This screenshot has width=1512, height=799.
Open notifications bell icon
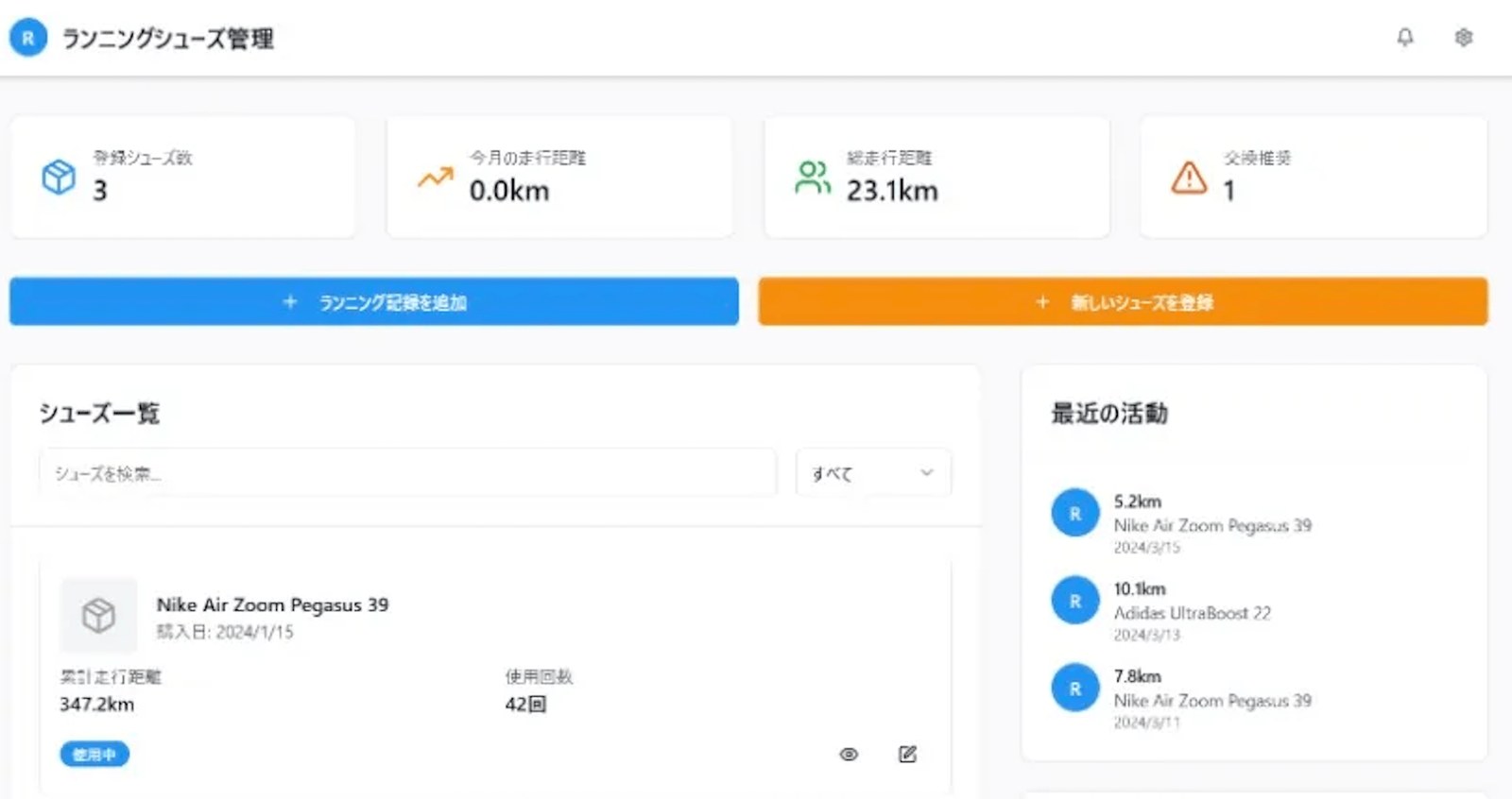click(x=1405, y=37)
